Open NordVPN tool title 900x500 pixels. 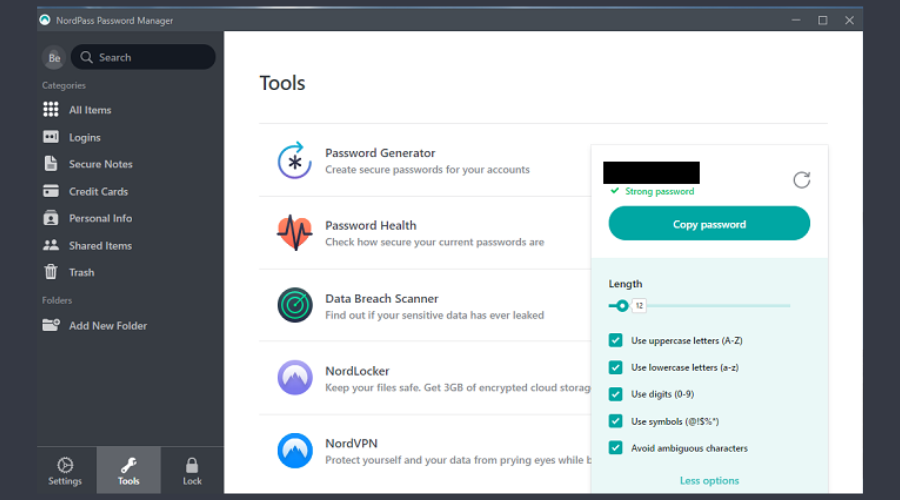[x=351, y=443]
